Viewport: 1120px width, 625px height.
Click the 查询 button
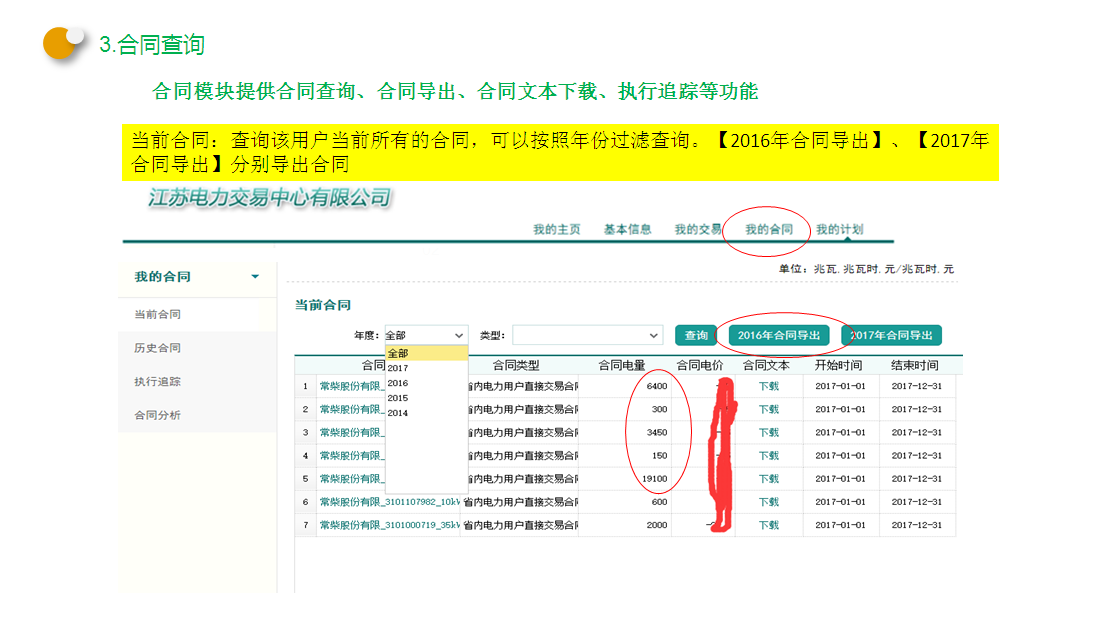click(x=696, y=336)
